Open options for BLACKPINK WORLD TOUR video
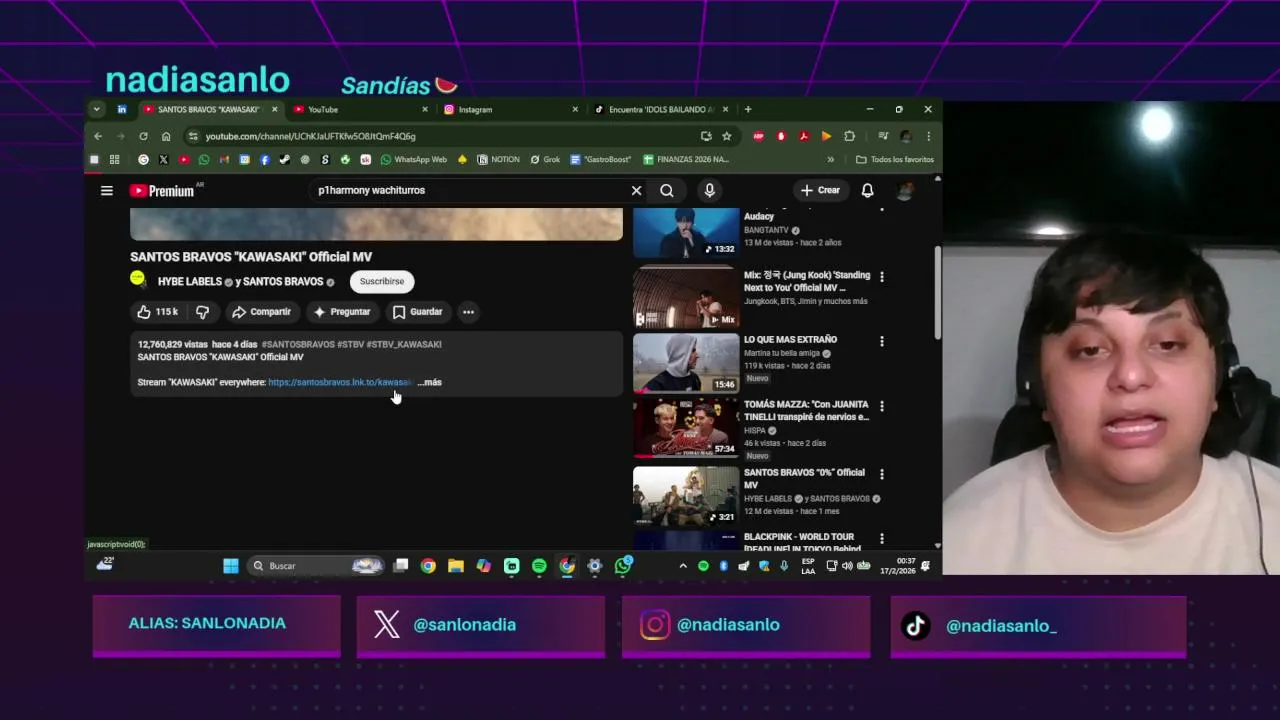1280x720 pixels. (881, 539)
